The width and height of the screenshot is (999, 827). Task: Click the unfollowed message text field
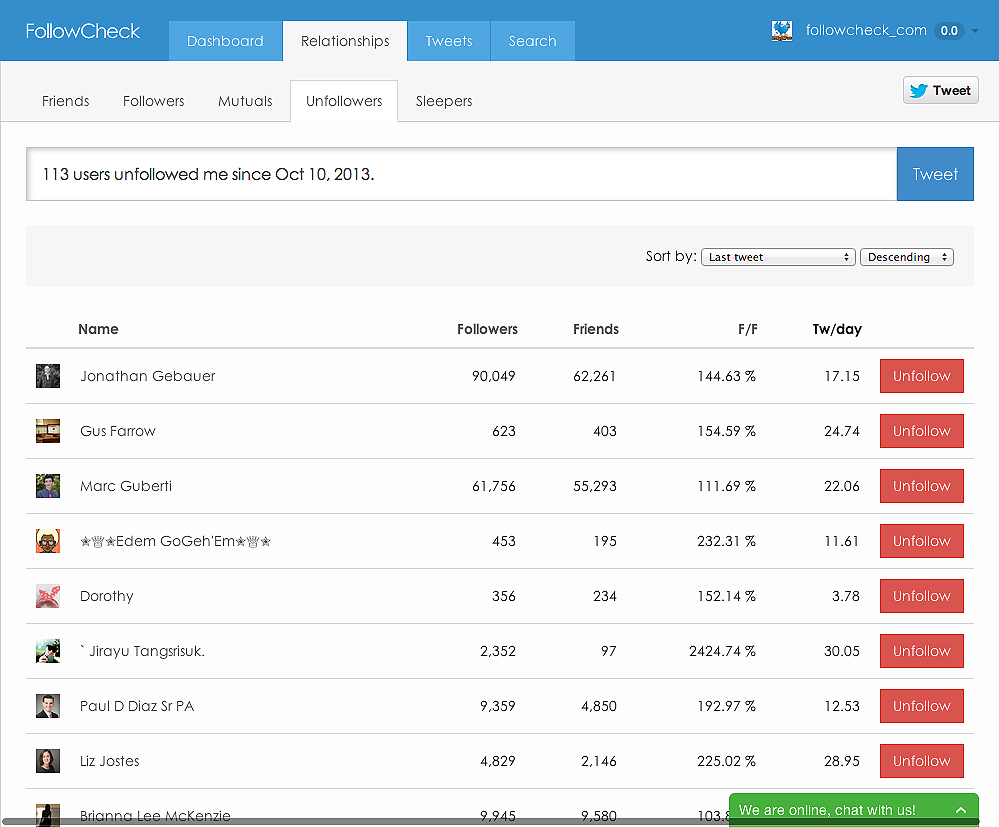click(460, 174)
